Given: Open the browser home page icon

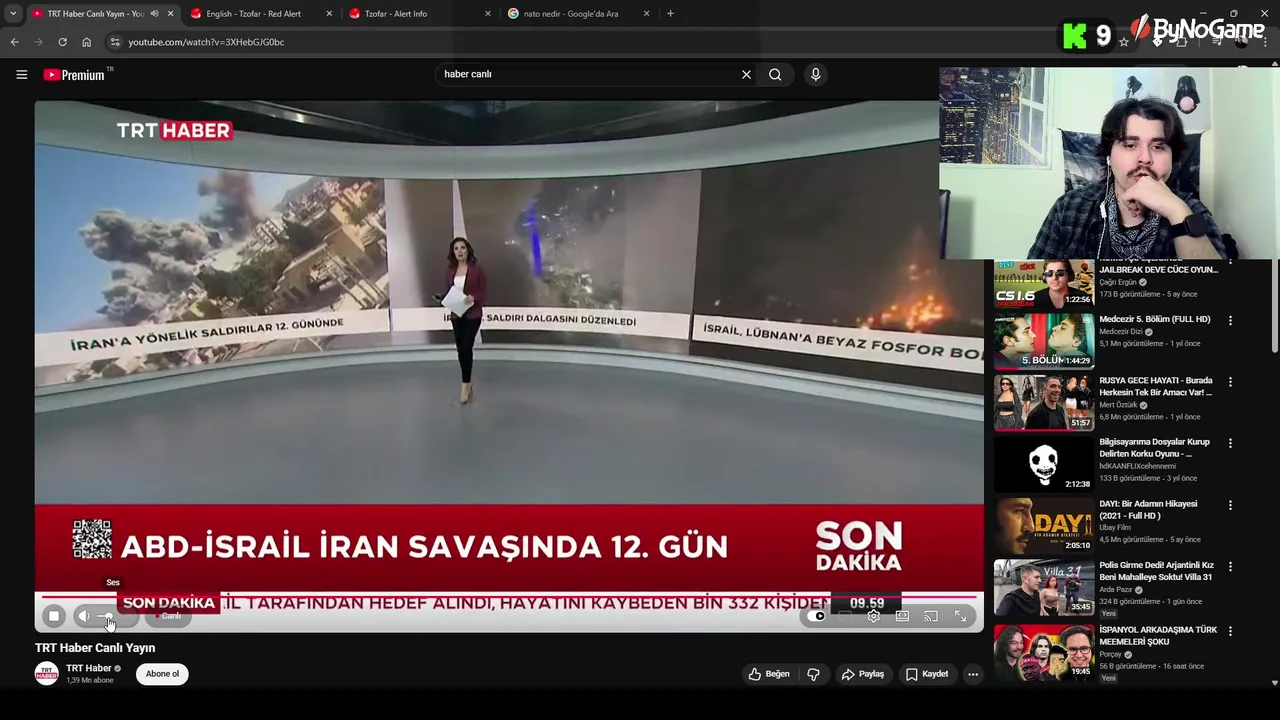Looking at the screenshot, I should tap(86, 42).
